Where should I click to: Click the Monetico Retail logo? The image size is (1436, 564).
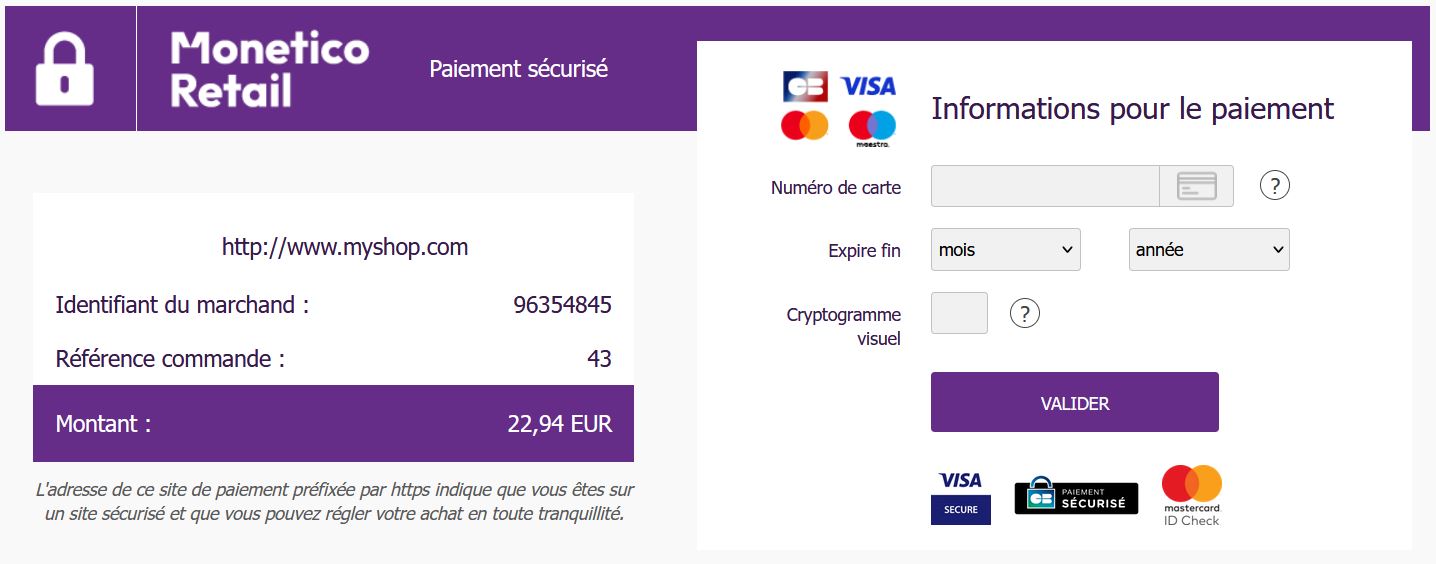pyautogui.click(x=270, y=69)
